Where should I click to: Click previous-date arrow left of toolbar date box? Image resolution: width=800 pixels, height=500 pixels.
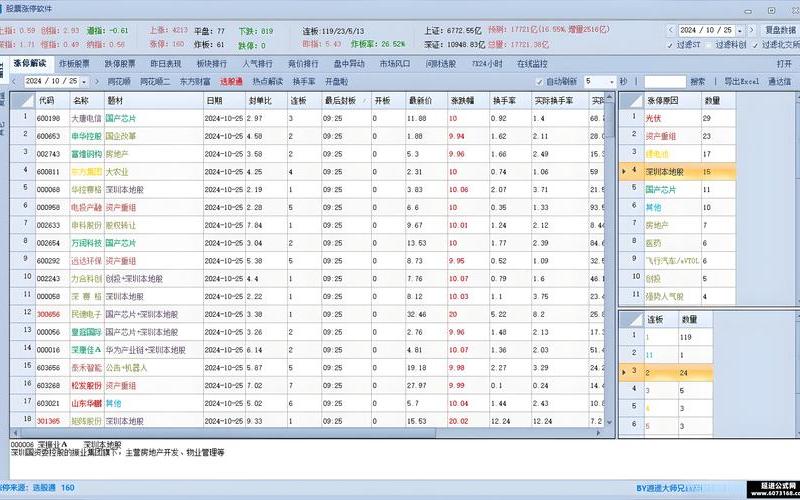[x=14, y=82]
